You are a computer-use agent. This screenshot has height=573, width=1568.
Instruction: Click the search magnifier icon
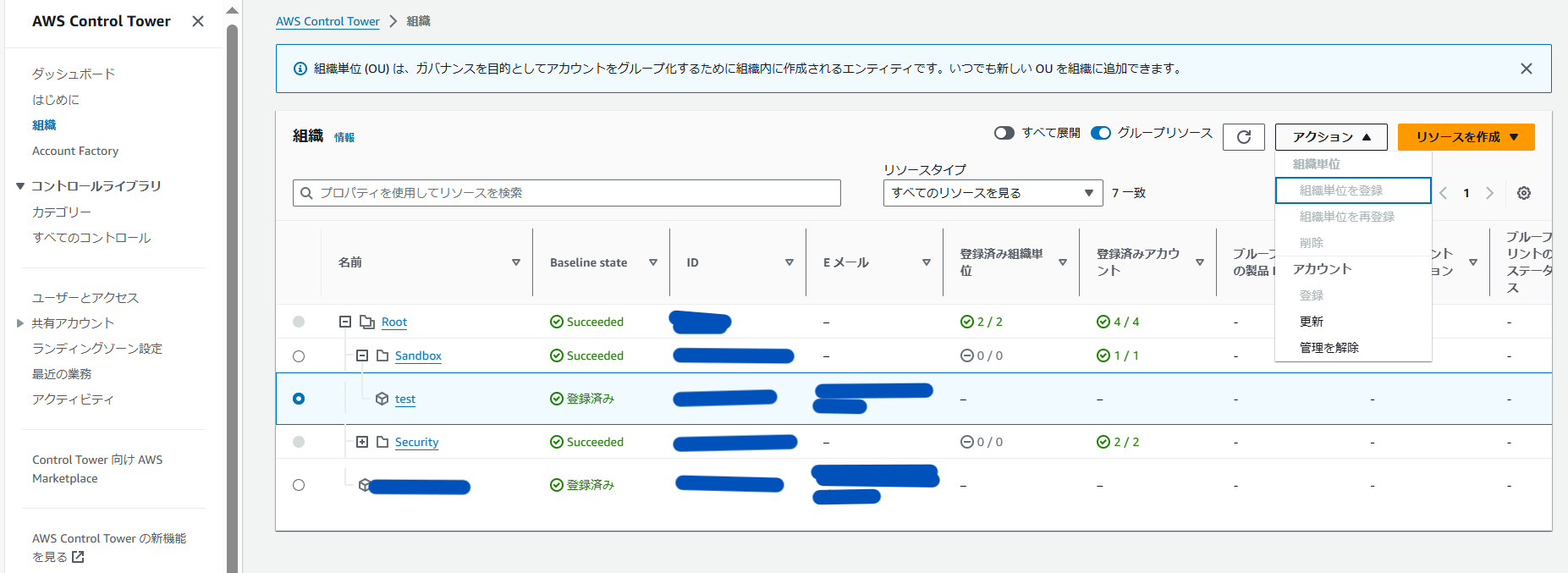coord(306,193)
